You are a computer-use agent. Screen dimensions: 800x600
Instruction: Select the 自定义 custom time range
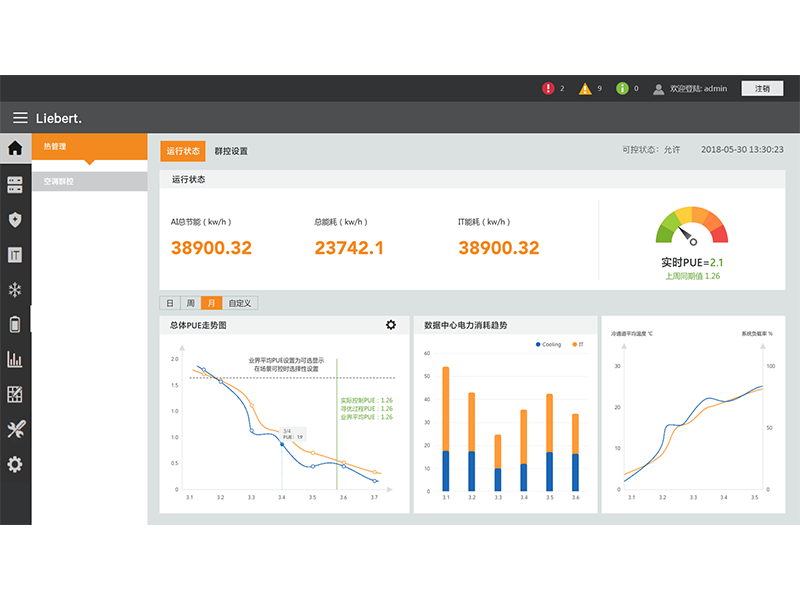240,303
